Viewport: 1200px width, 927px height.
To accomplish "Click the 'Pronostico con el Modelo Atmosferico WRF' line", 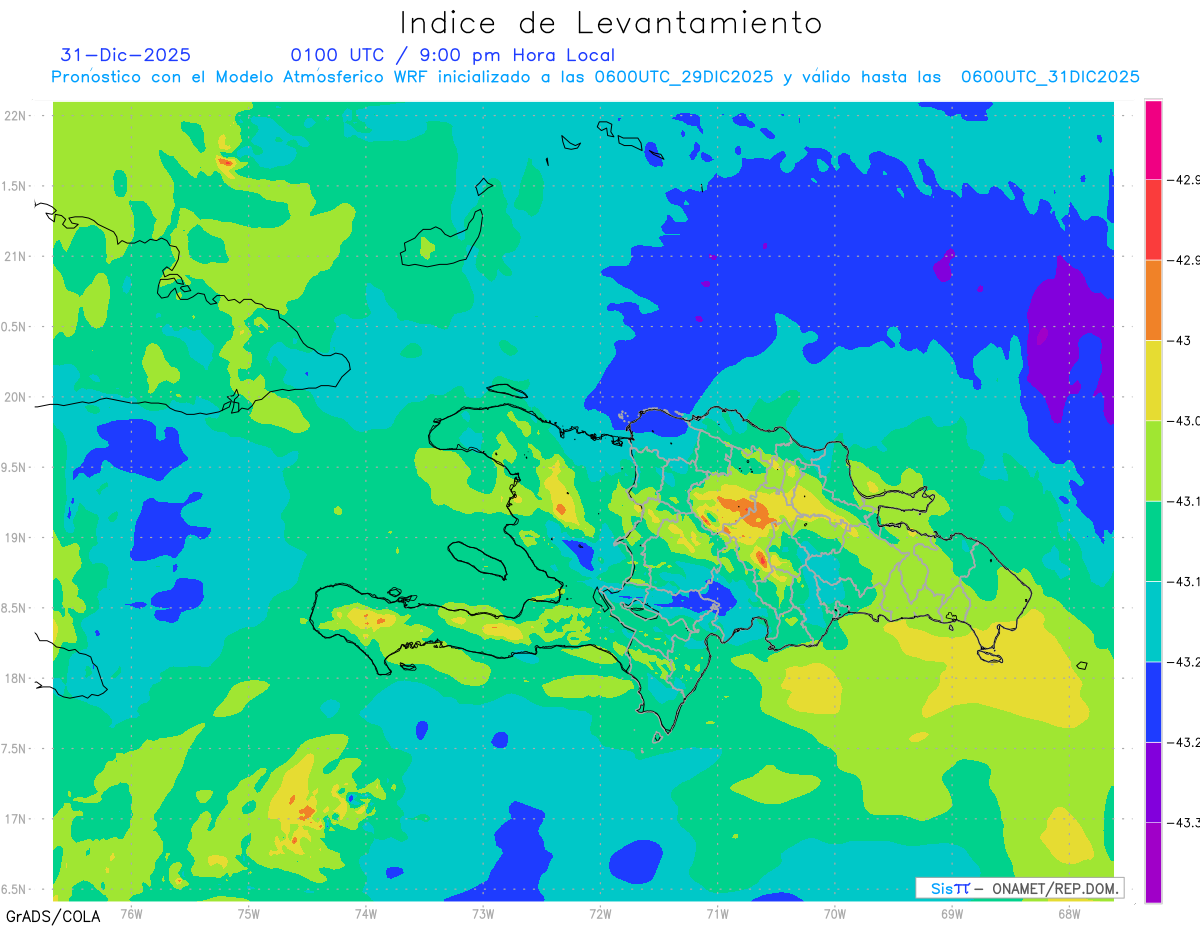I will click(596, 77).
